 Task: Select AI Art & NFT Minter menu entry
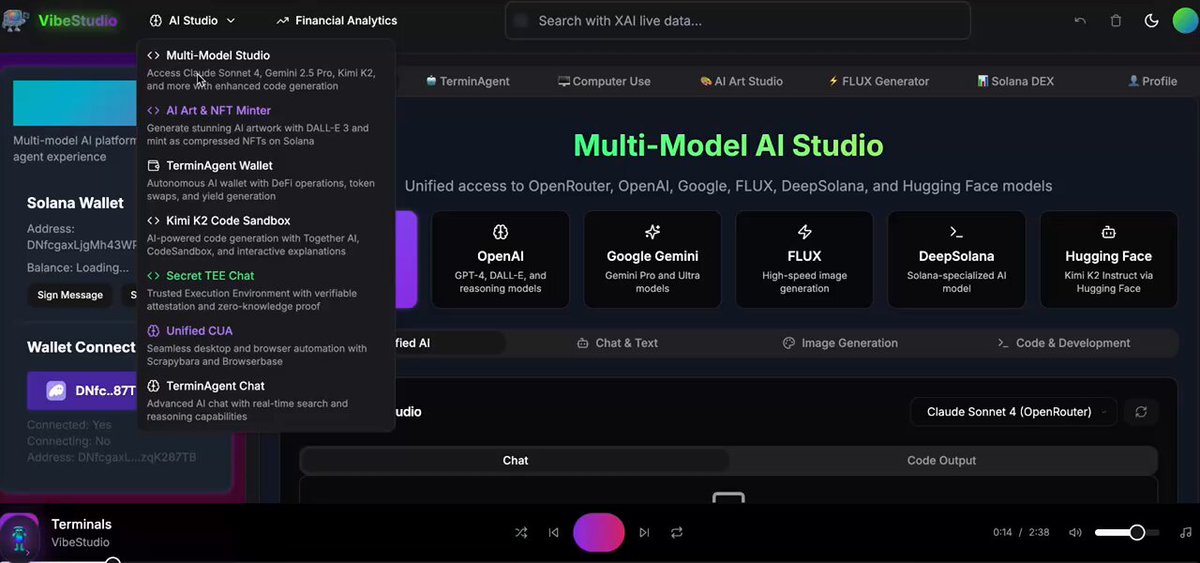[265, 125]
